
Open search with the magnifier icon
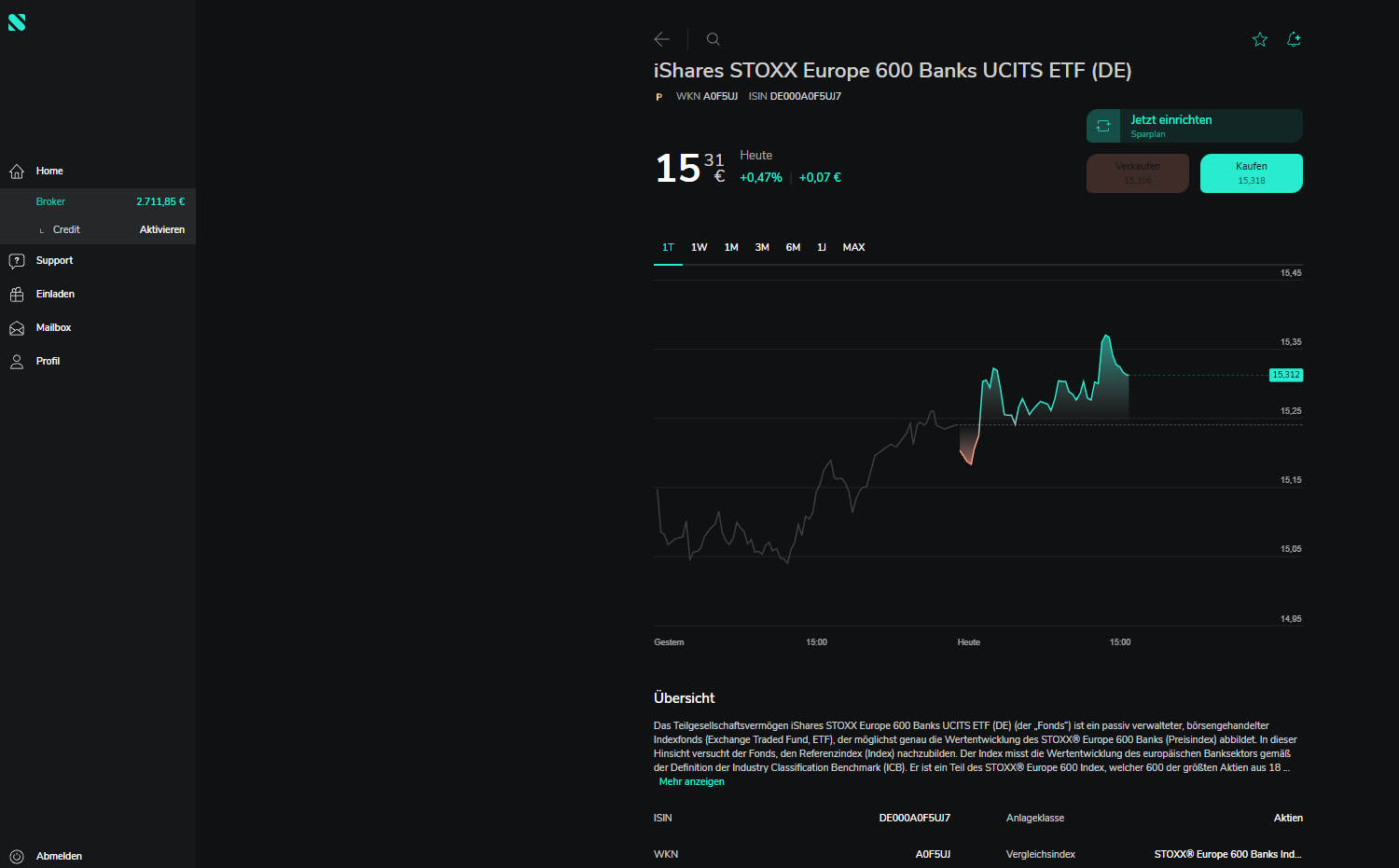click(713, 39)
